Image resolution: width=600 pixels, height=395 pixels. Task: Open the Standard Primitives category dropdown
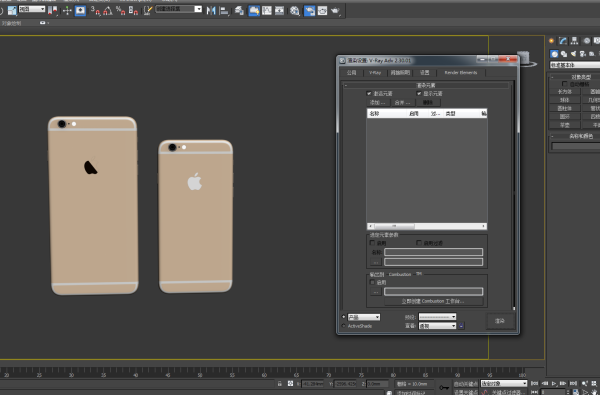point(575,65)
